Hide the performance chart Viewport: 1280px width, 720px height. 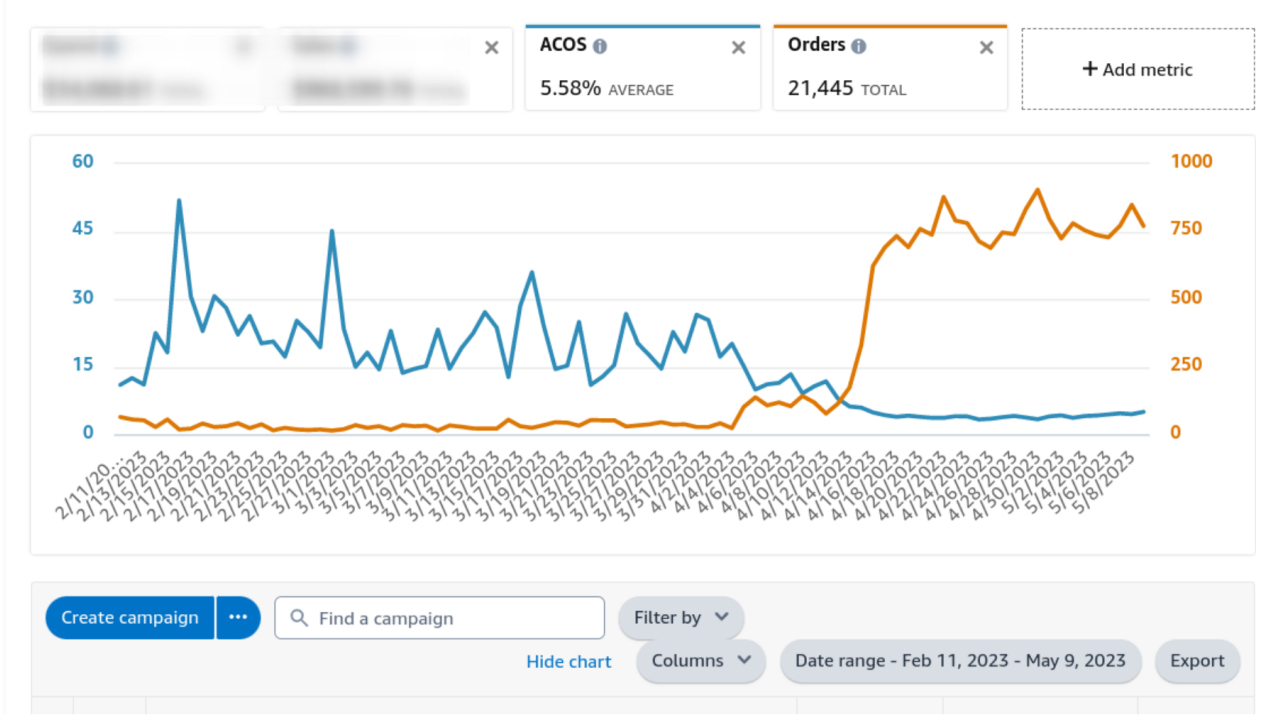tap(568, 661)
